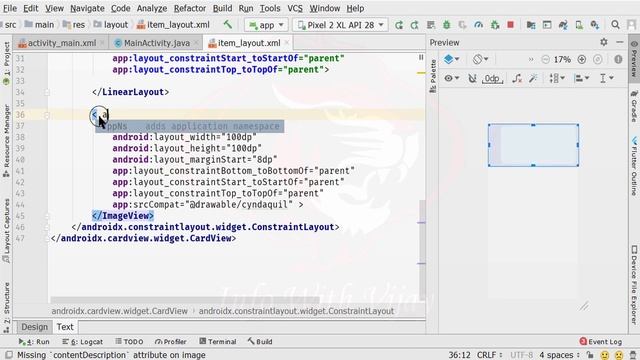Open the Layout Captures tool window
The image size is (640, 360).
click(6, 231)
